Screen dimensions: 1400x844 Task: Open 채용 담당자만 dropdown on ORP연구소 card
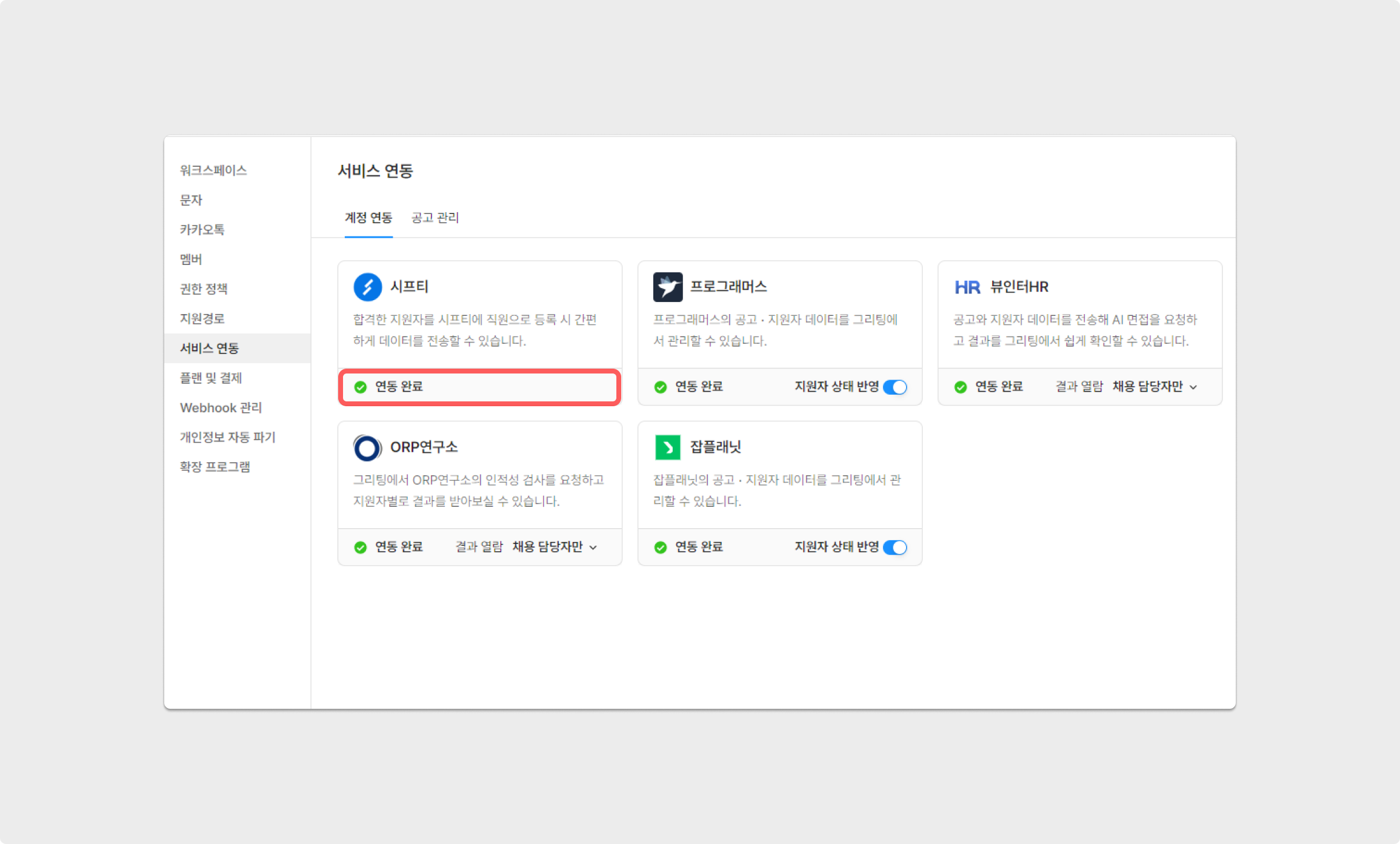coord(555,548)
